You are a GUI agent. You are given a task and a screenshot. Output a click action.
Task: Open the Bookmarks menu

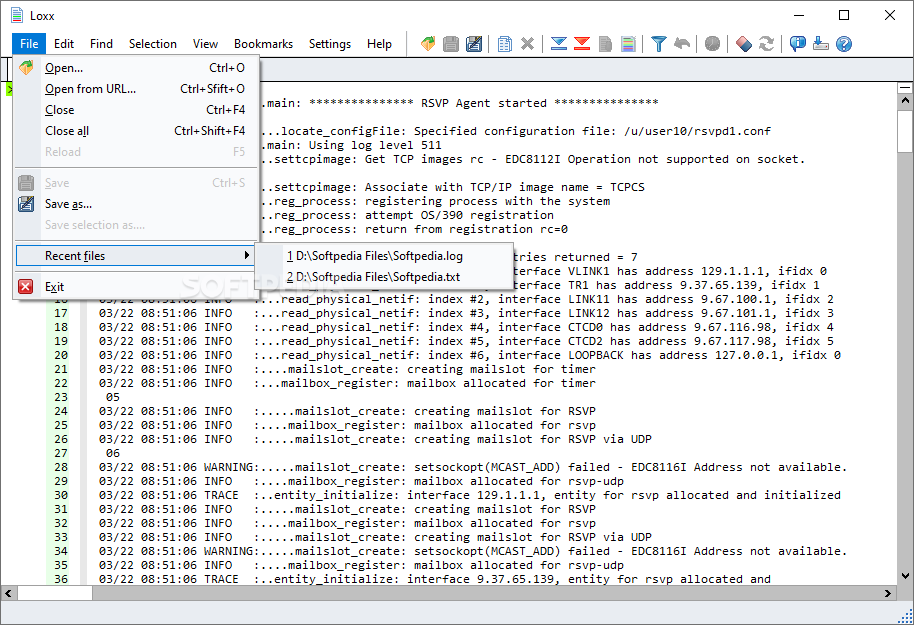tap(263, 44)
